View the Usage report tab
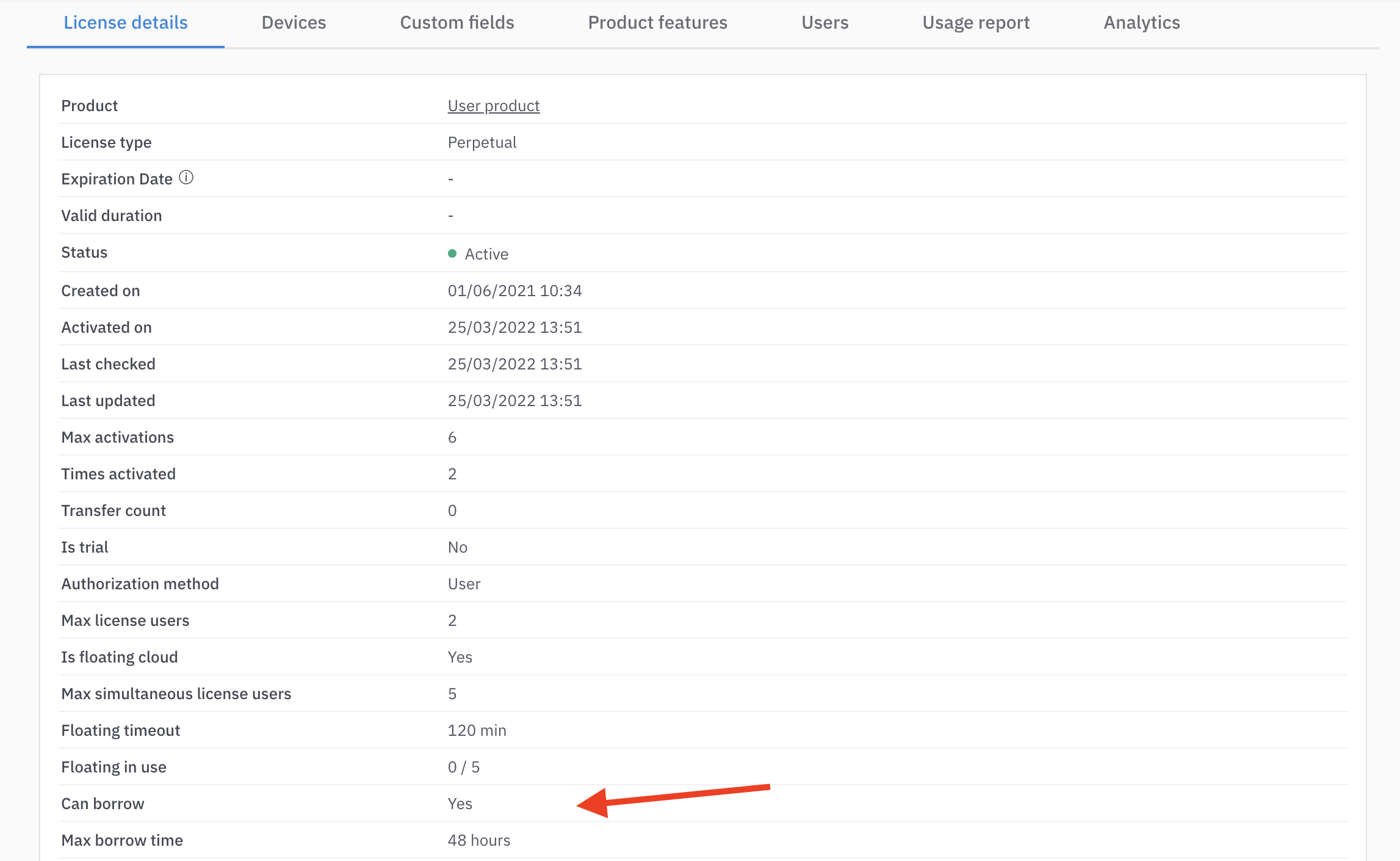This screenshot has width=1400, height=861. pyautogui.click(x=976, y=23)
